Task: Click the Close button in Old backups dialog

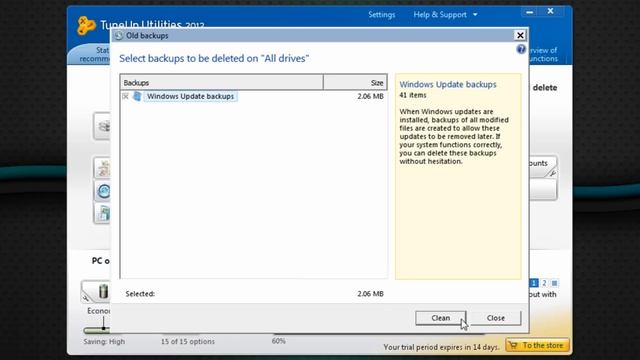Action: click(496, 318)
